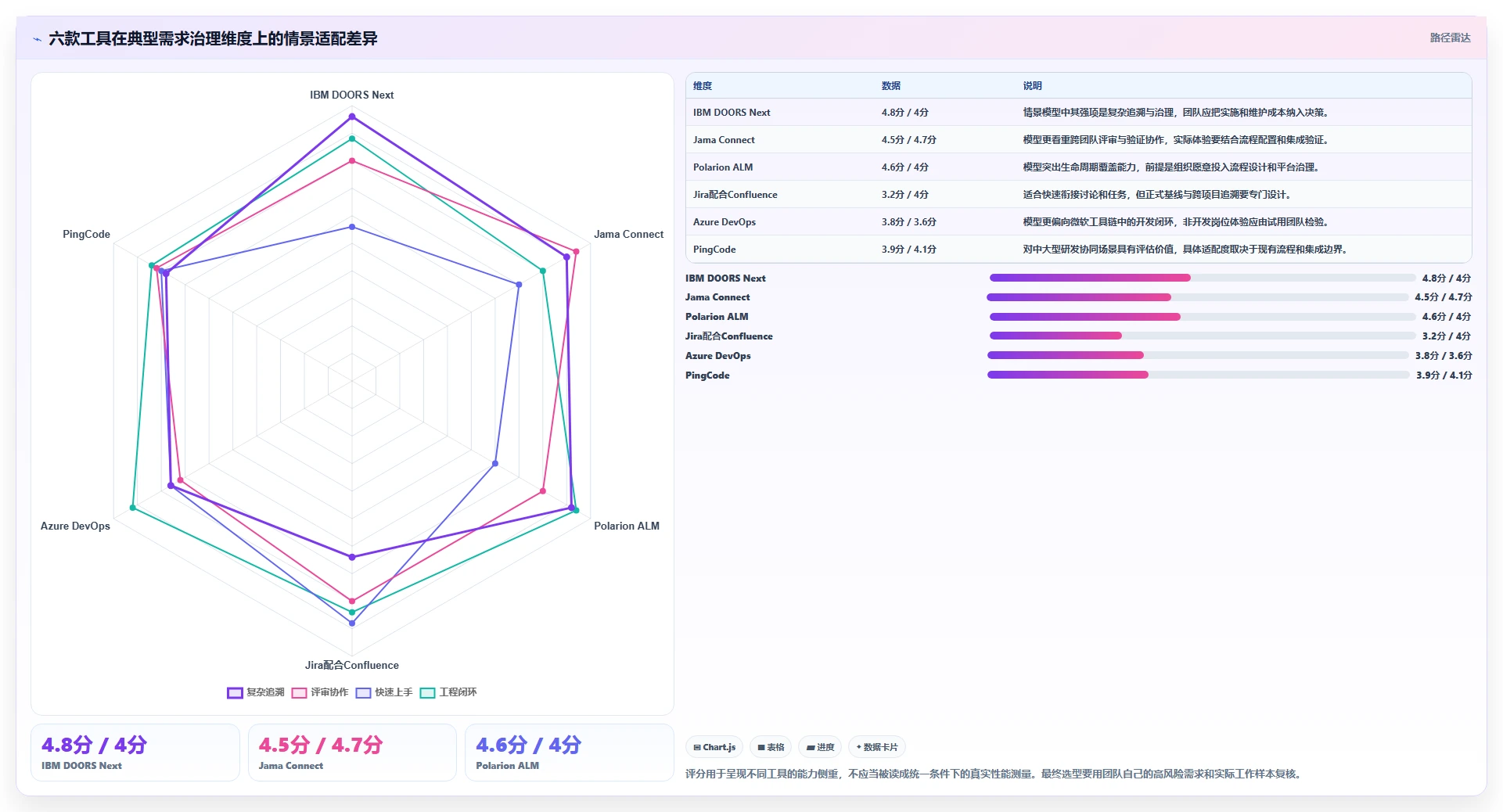Click the Jira配合Confluence progress bar

pos(1203,336)
